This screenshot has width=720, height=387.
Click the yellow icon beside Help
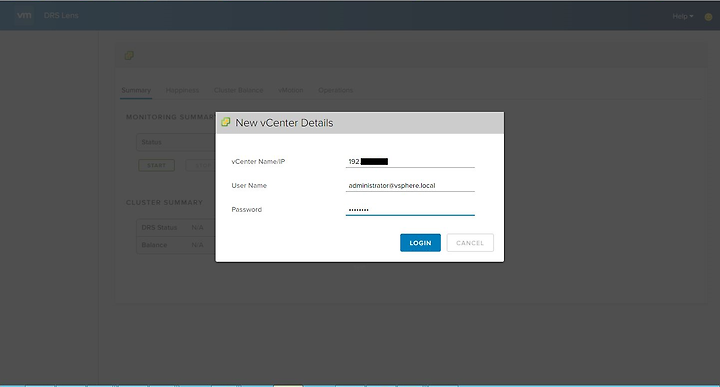click(709, 17)
